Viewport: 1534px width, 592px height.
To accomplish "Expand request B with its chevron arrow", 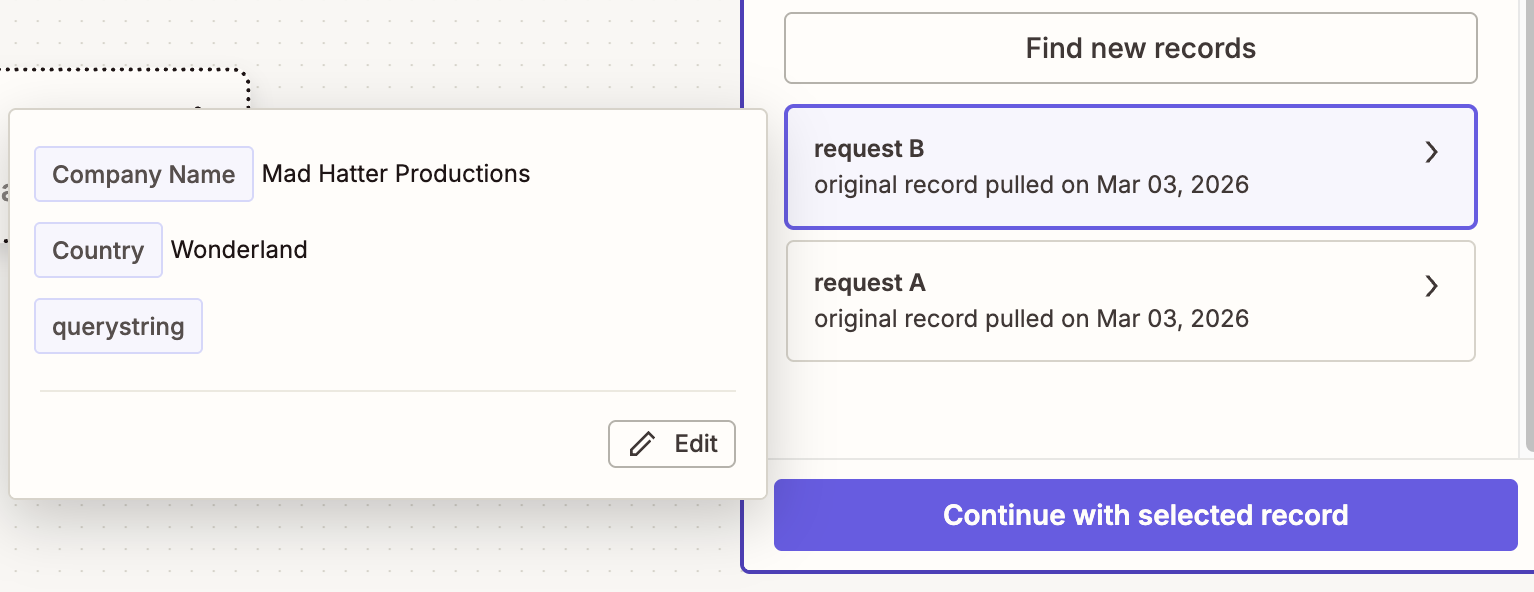I will pos(1431,152).
